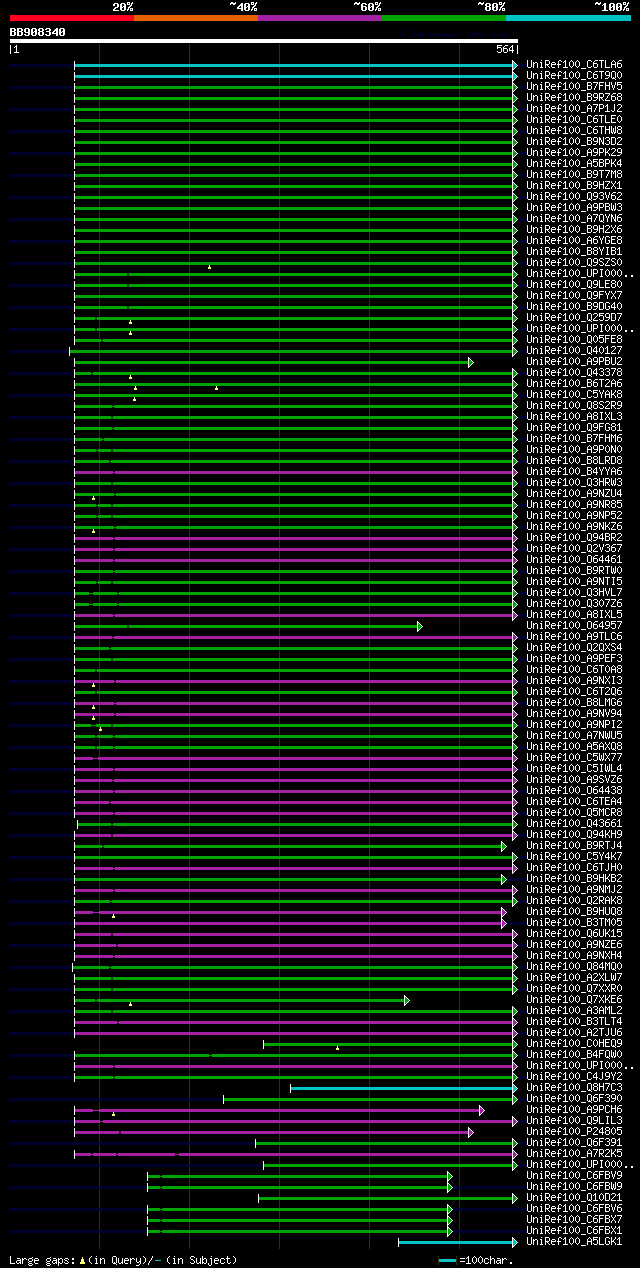The height and width of the screenshot is (1268, 640).
Task: Select the UniRef100_C5YAK8 label
Action: (574, 394)
